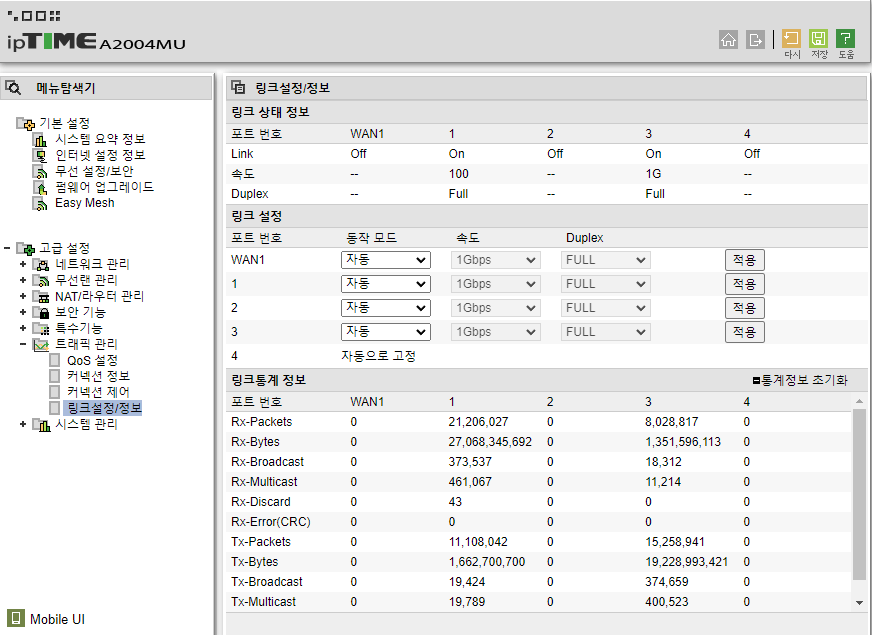Click the 메뉴탐색기 search magnifier icon
Screen dimensions: 872x635
[13, 88]
